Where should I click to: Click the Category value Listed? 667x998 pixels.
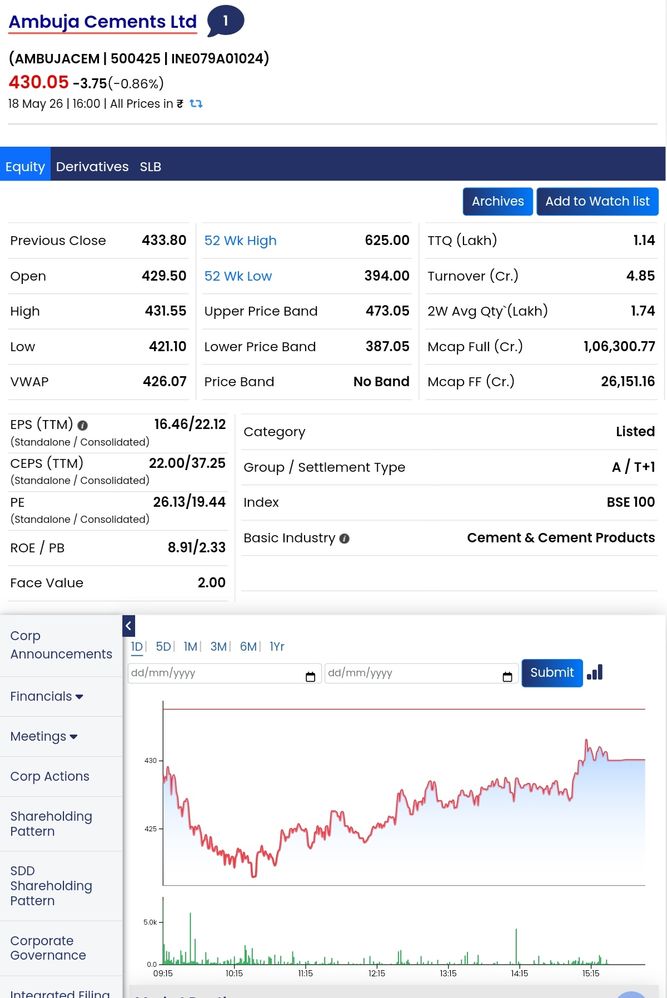pyautogui.click(x=635, y=432)
